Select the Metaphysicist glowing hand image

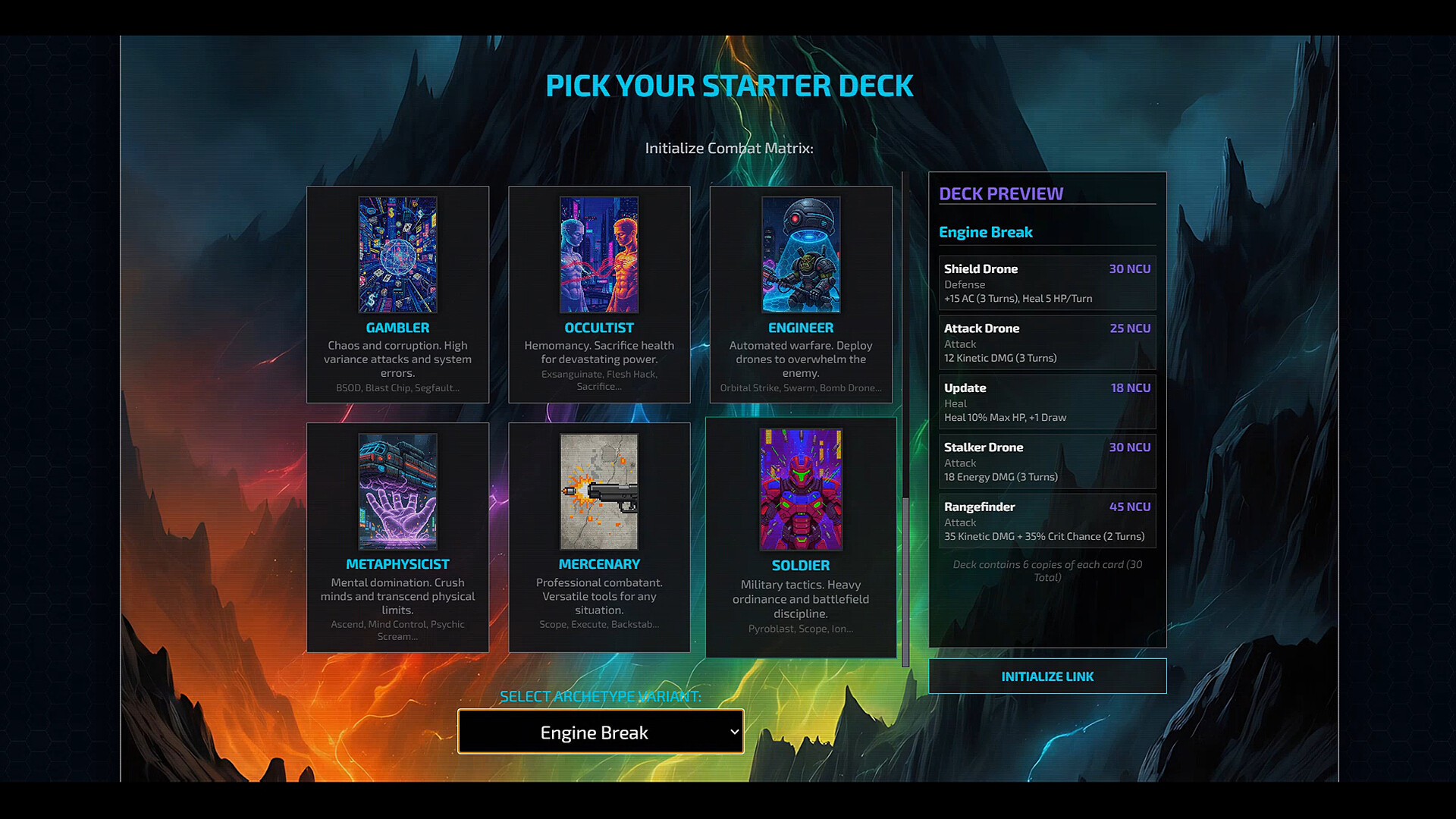click(397, 491)
